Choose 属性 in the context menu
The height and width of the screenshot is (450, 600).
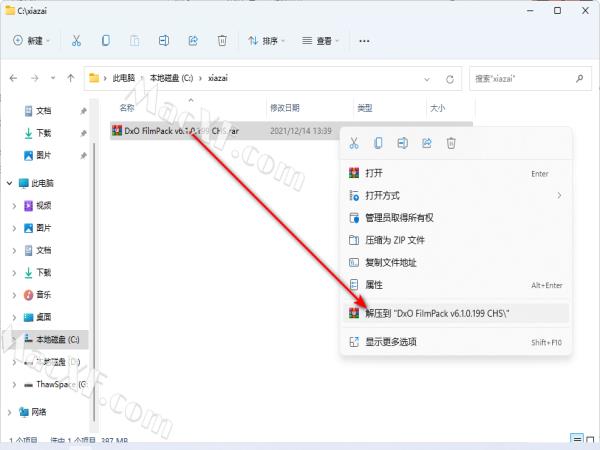456,285
